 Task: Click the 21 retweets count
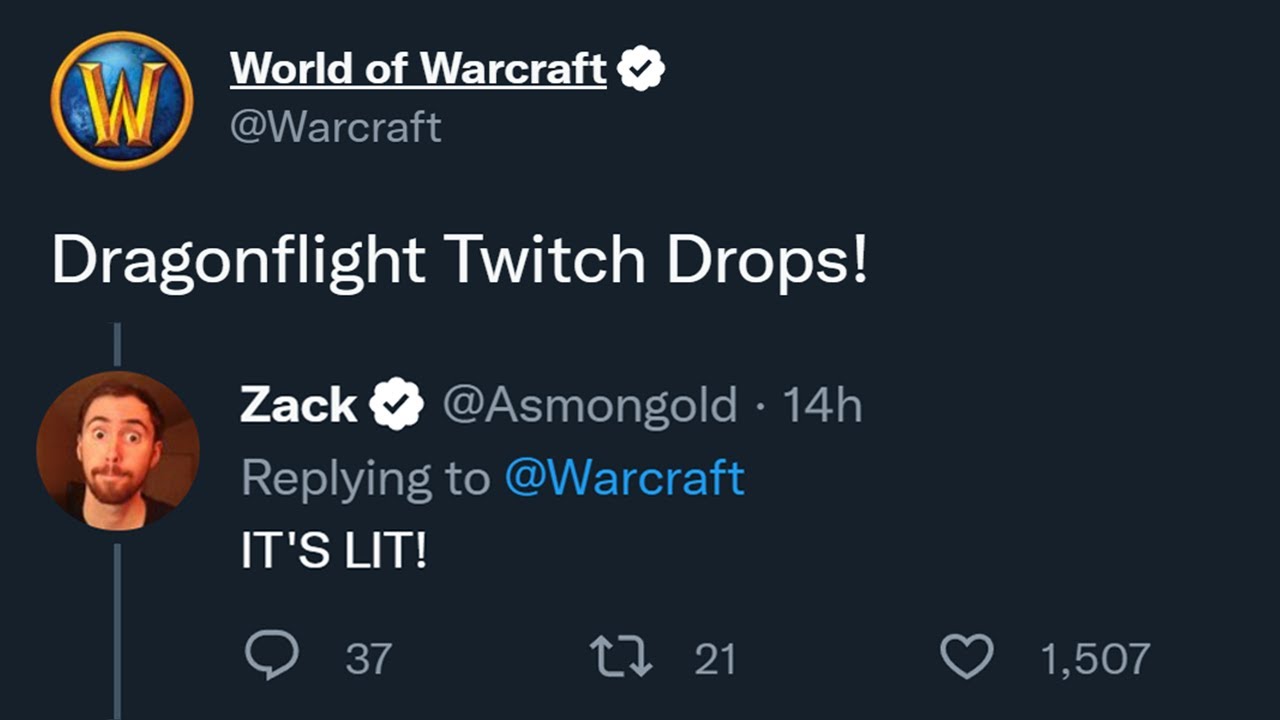715,659
